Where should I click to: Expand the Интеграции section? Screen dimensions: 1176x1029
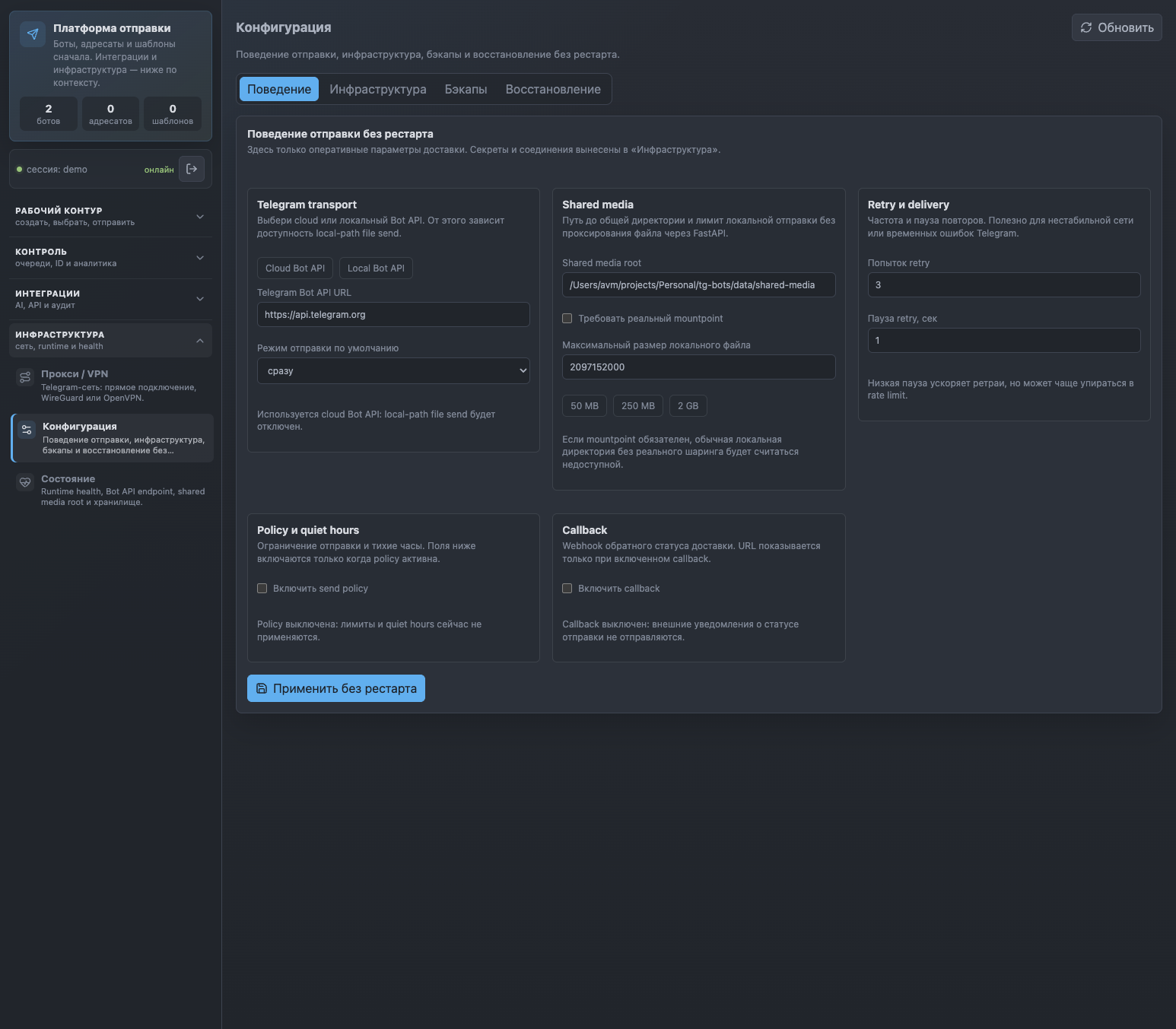[110, 299]
